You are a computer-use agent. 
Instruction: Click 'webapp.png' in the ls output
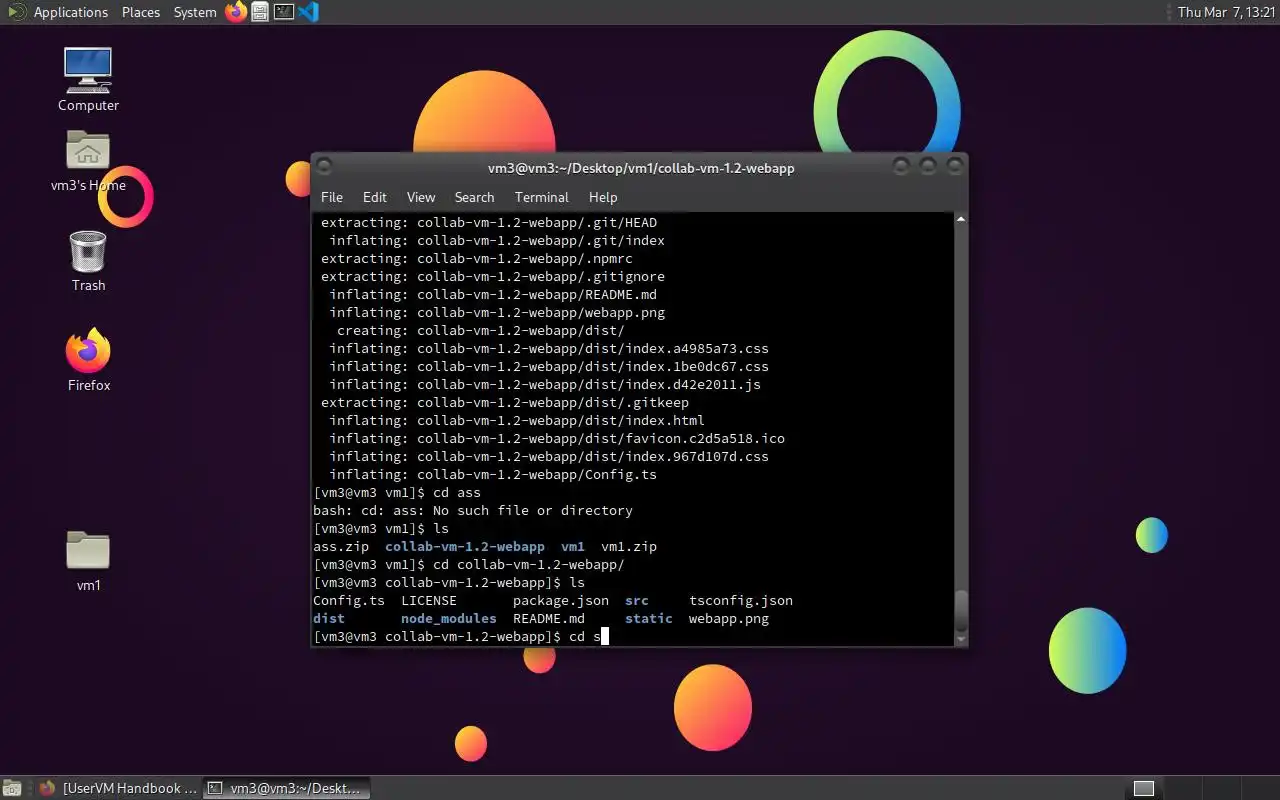coord(729,618)
